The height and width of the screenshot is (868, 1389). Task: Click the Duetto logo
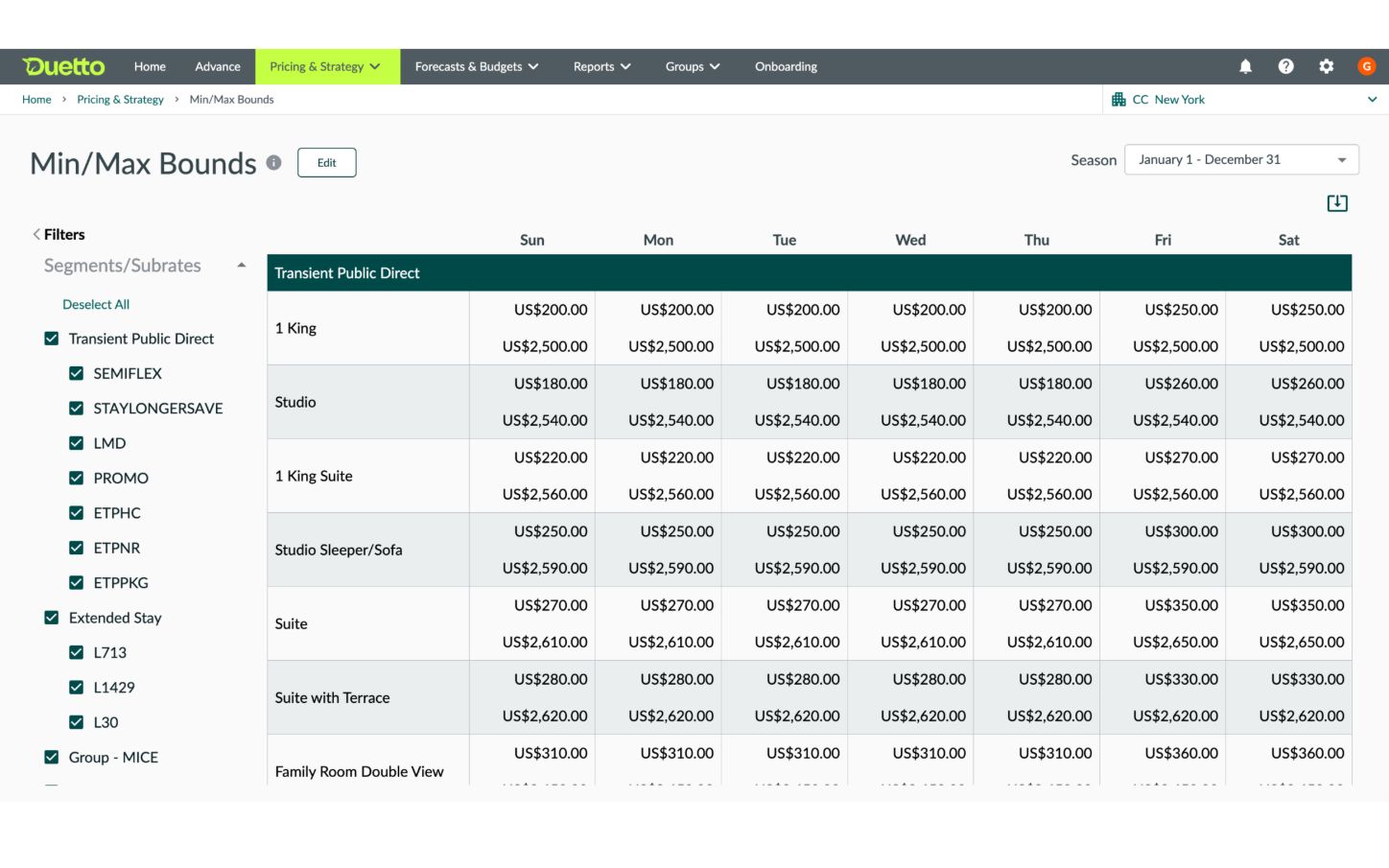63,66
